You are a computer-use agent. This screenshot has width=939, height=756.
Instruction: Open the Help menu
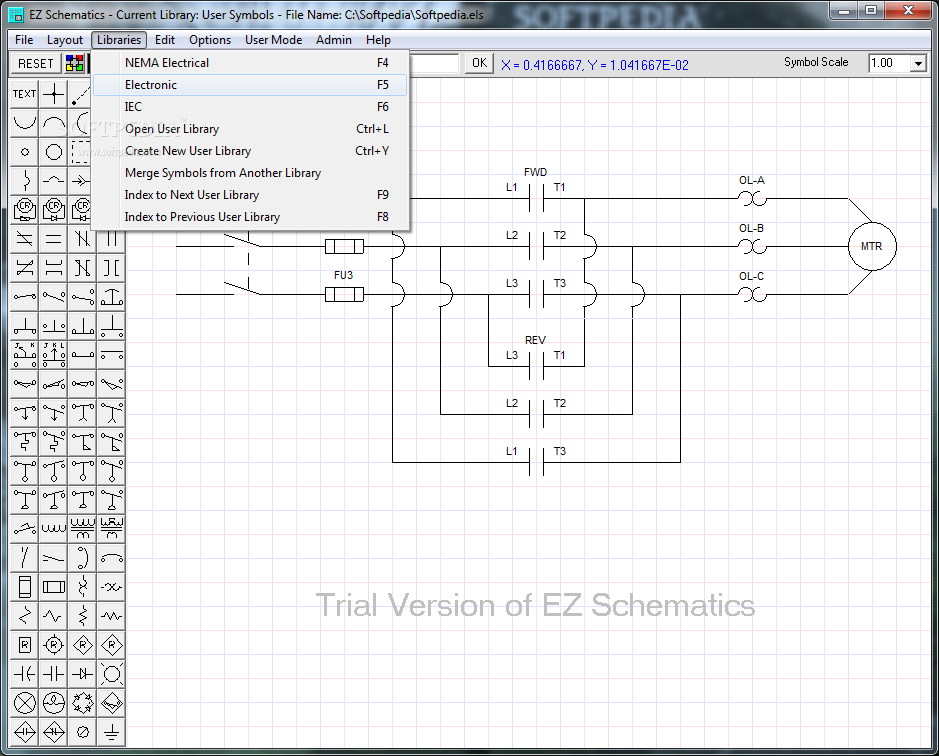click(x=378, y=40)
